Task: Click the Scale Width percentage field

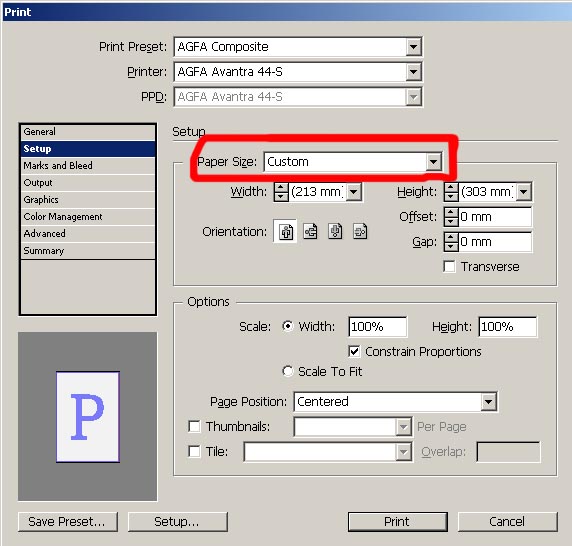Action: tap(378, 326)
